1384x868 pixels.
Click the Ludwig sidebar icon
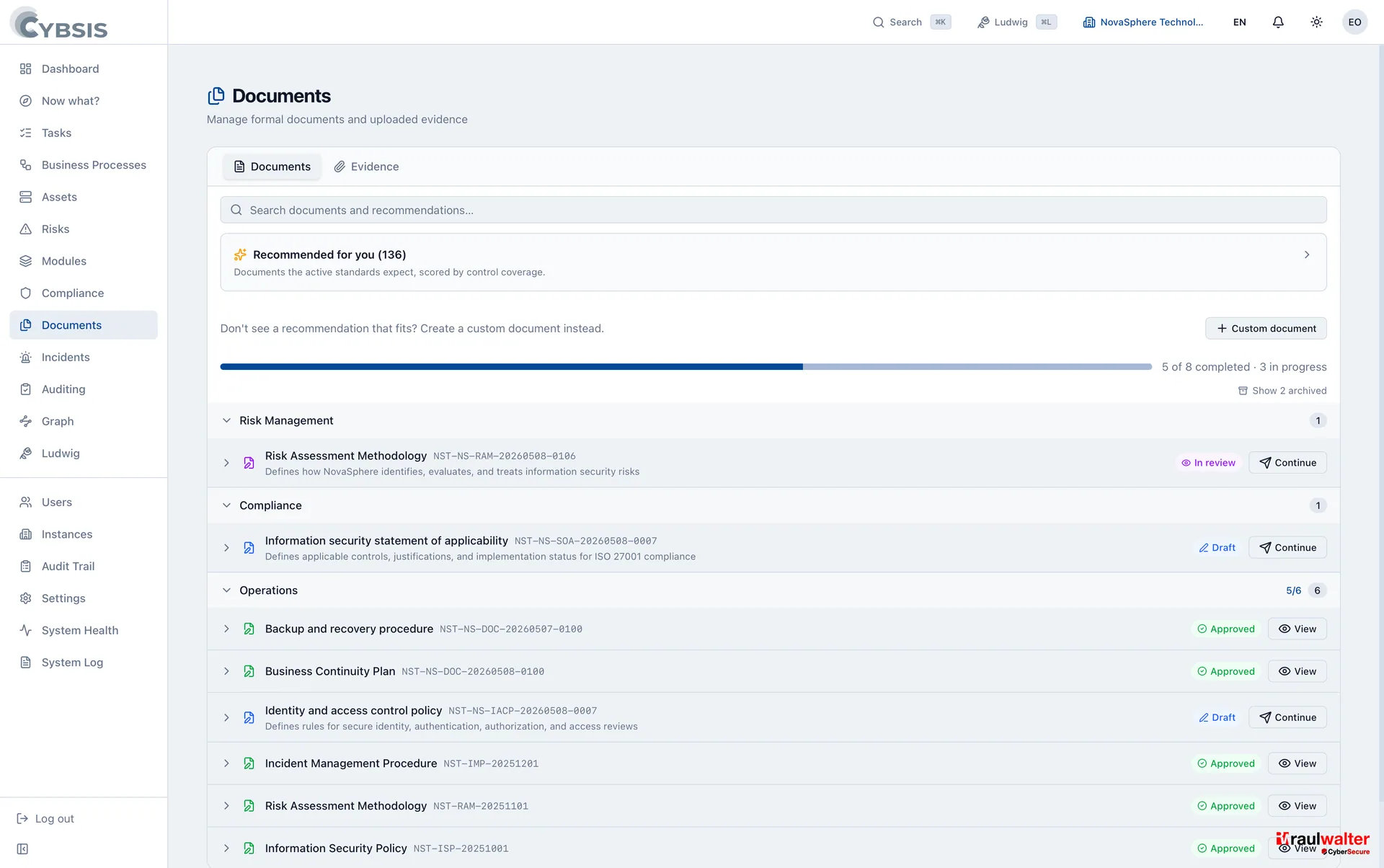26,453
